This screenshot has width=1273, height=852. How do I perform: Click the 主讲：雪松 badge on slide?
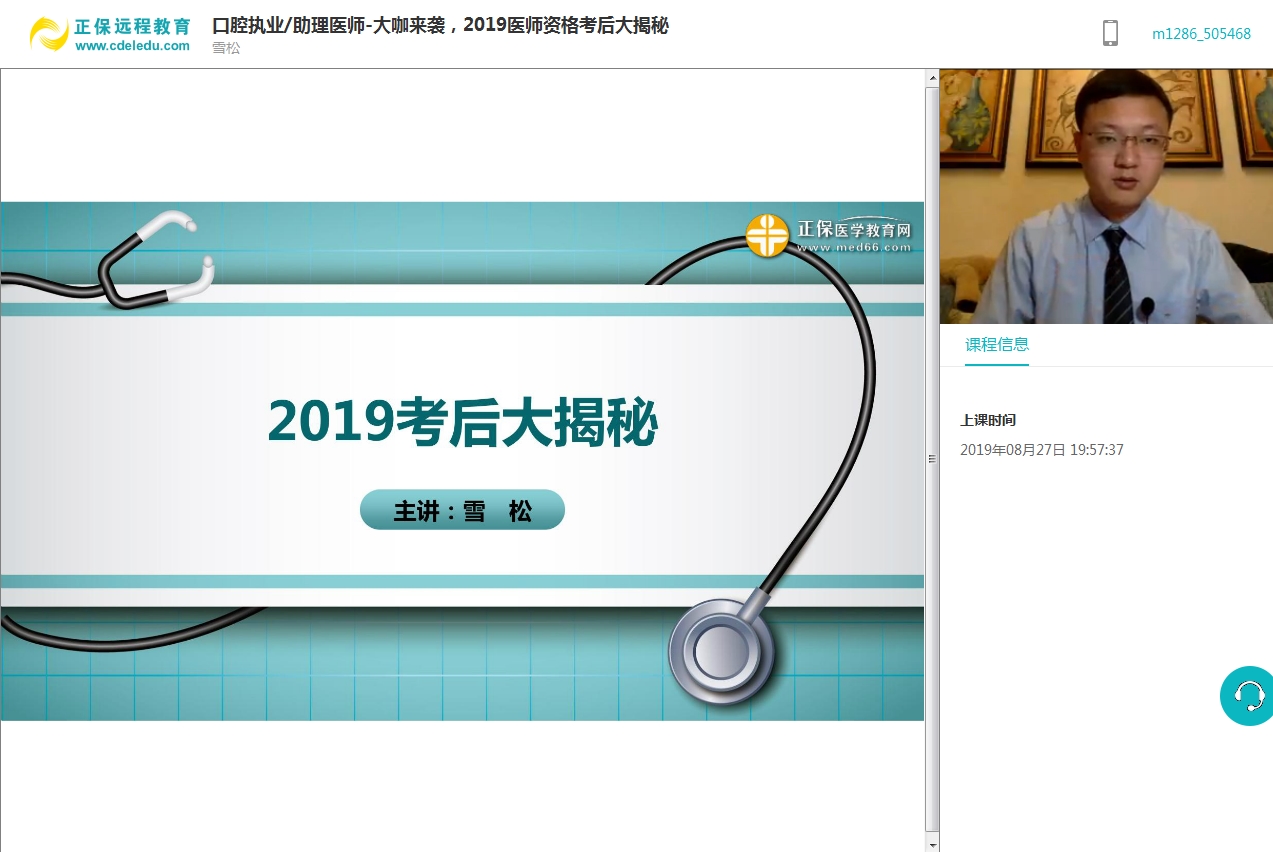462,510
